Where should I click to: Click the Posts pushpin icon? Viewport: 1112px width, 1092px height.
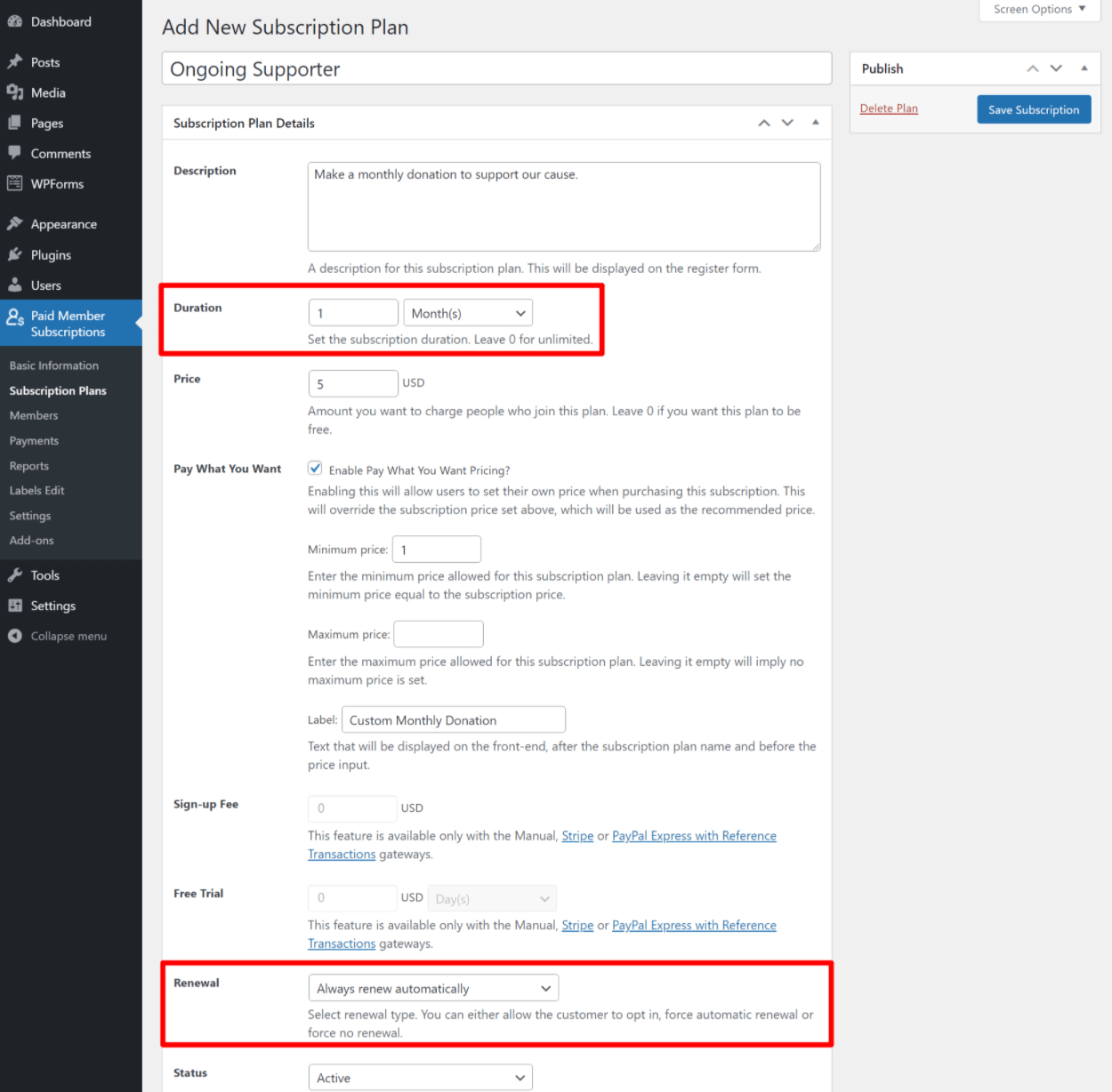tap(15, 62)
